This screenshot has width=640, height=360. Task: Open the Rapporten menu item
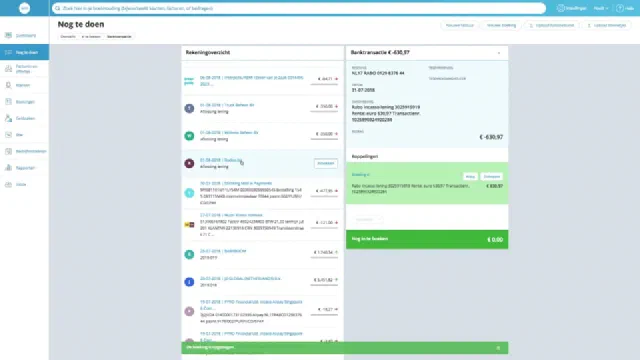(x=25, y=168)
